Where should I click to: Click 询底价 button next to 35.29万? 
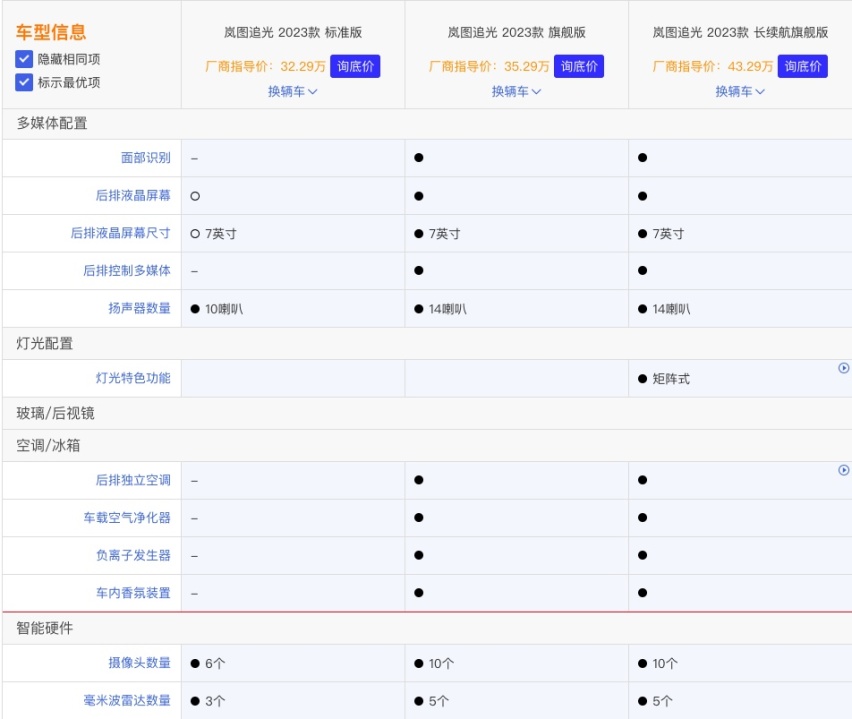[x=579, y=66]
